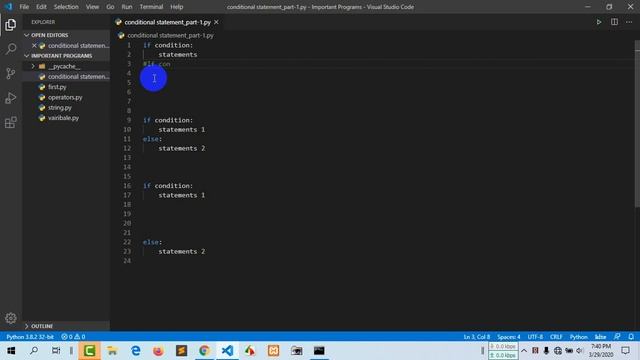Open string.py in the explorer
Image resolution: width=640 pixels, height=360 pixels.
60,108
